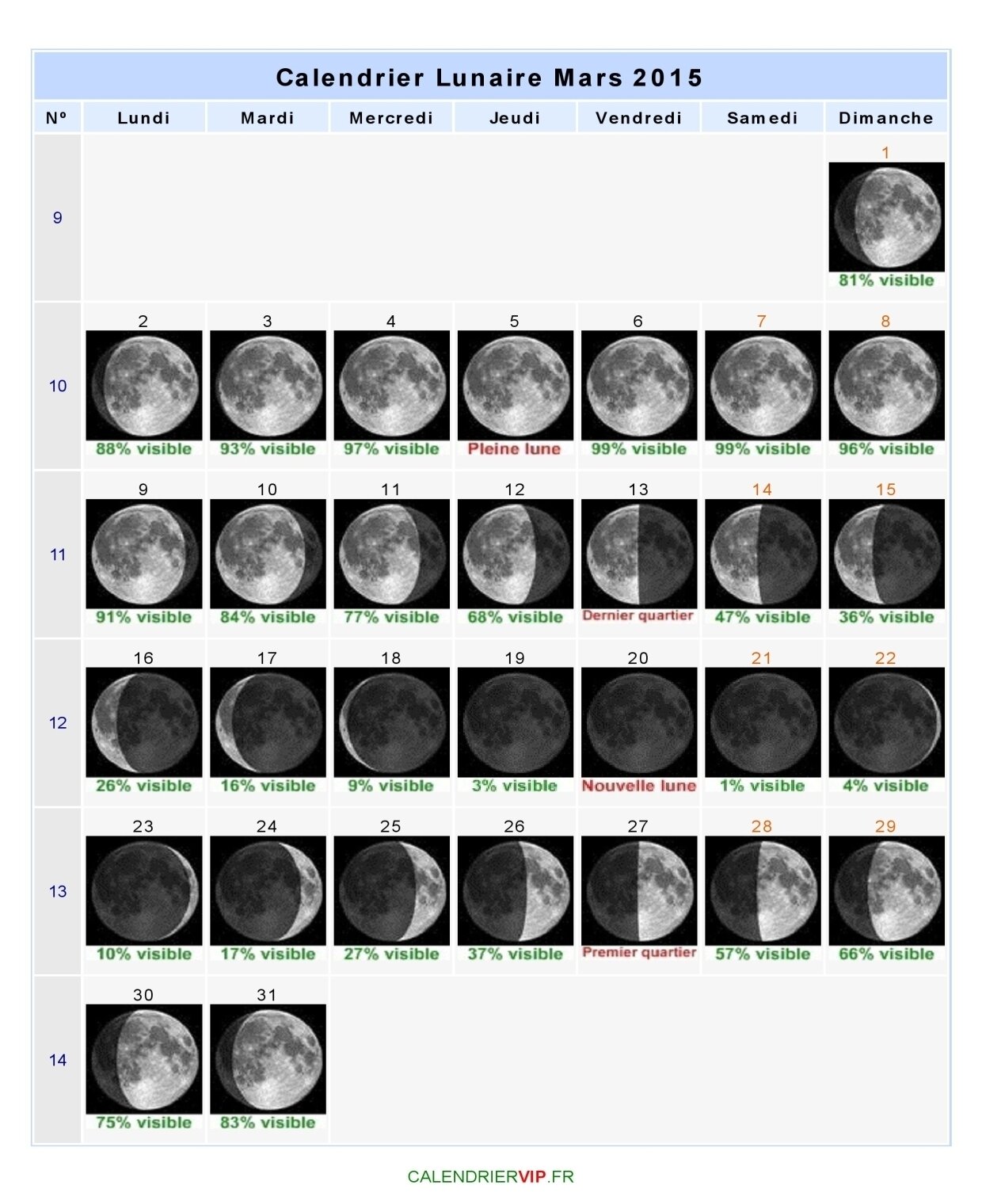Open the CALENDRIERVIP.FR link
982x1204 pixels.
[490, 1176]
